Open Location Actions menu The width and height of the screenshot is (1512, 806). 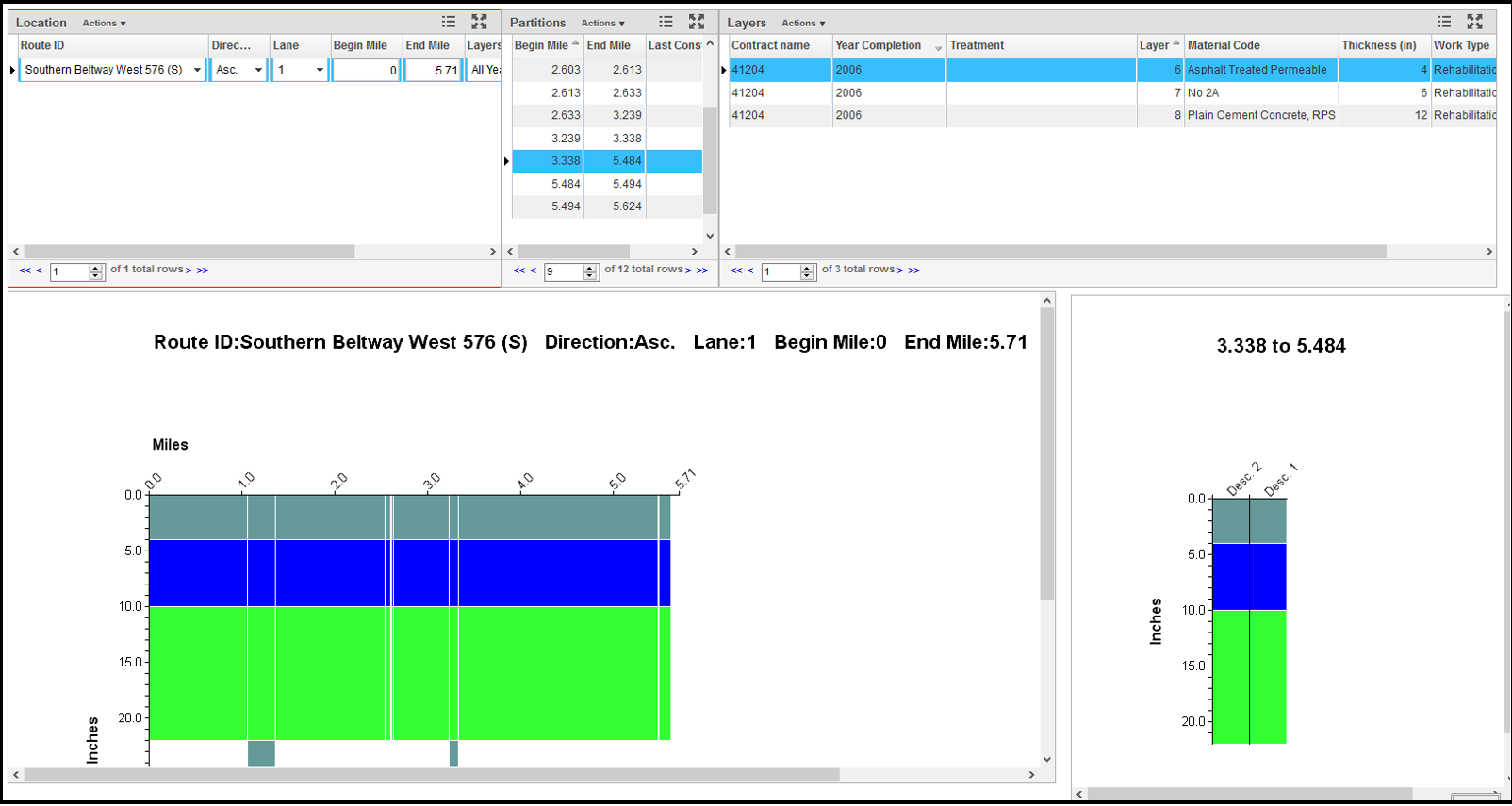point(104,24)
